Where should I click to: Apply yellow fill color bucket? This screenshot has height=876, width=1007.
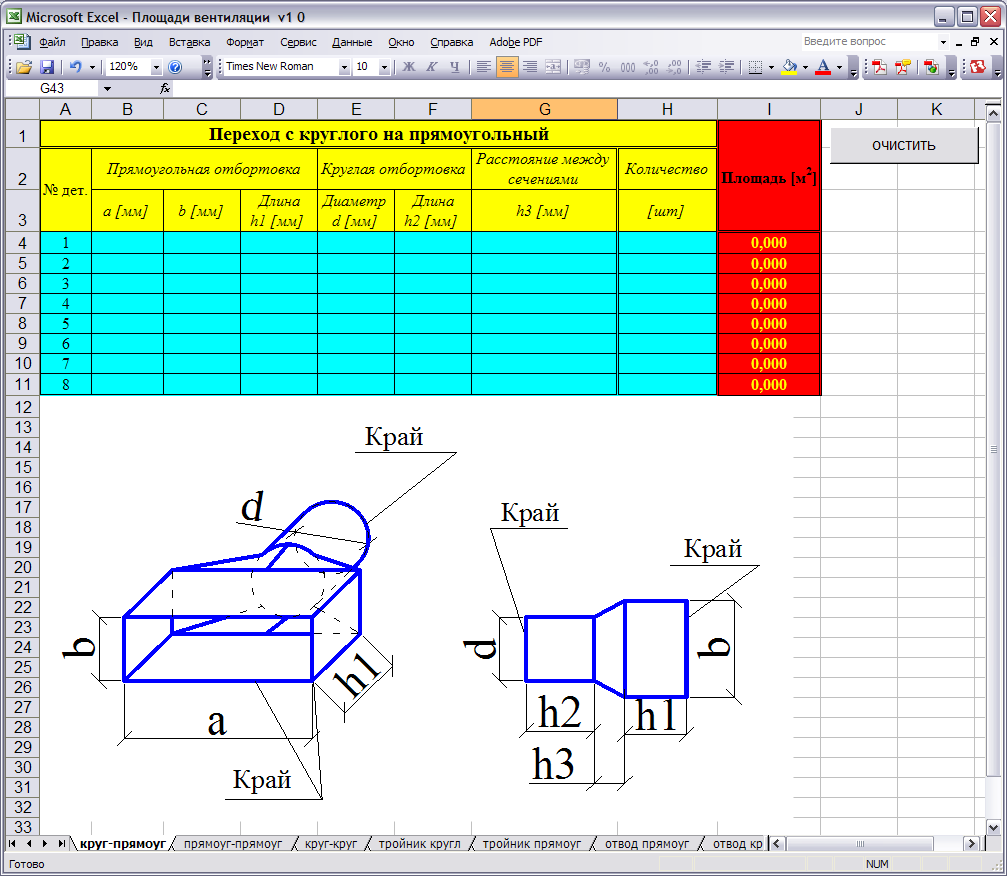(789, 67)
